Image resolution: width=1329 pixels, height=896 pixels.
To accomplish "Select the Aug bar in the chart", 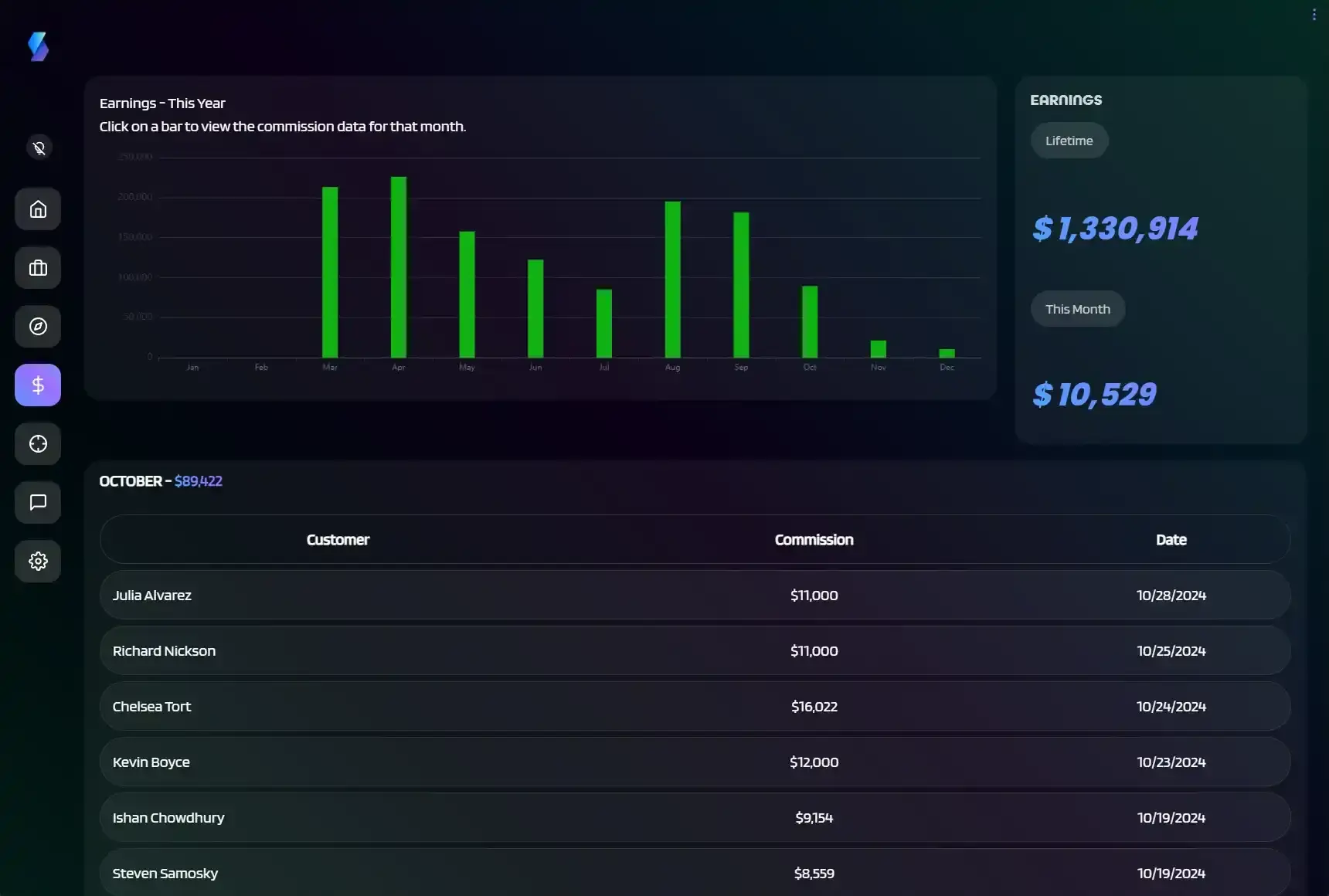I will point(673,280).
